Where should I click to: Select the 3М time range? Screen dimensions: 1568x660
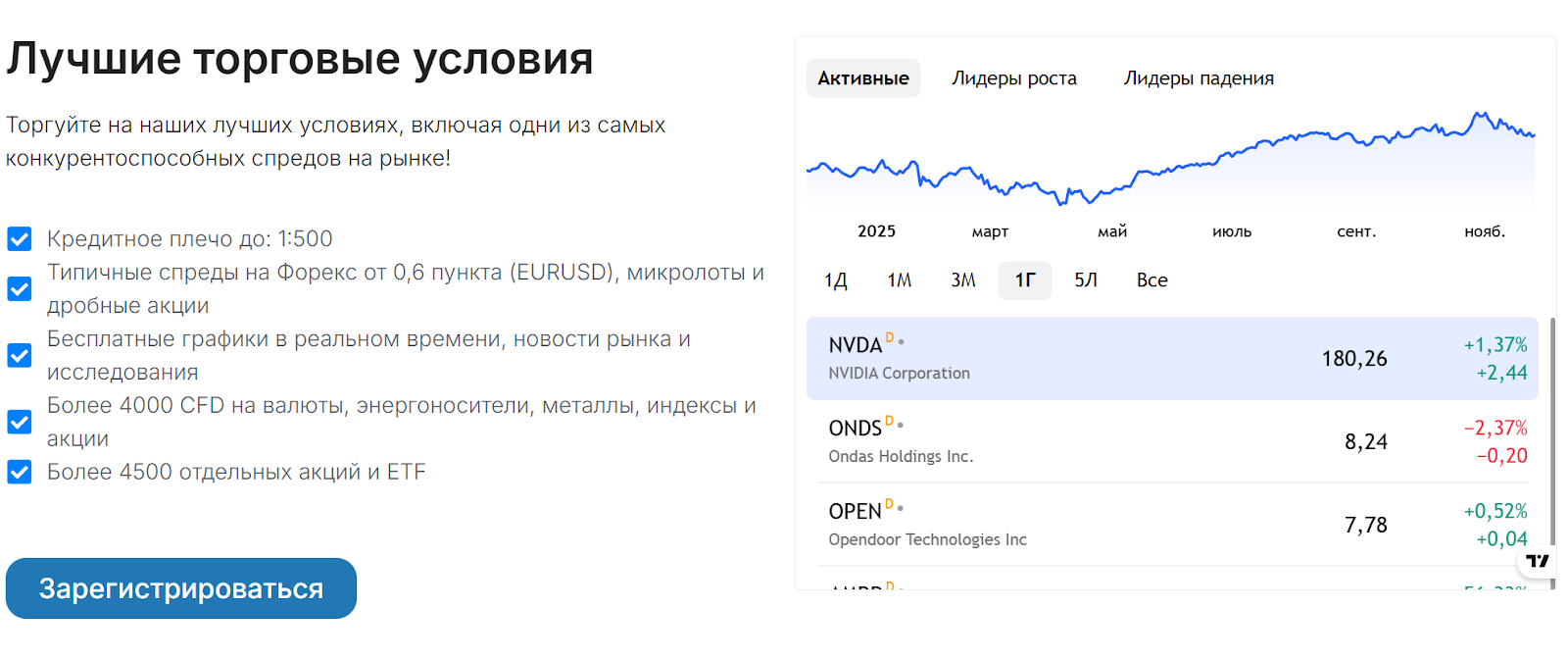coord(963,280)
